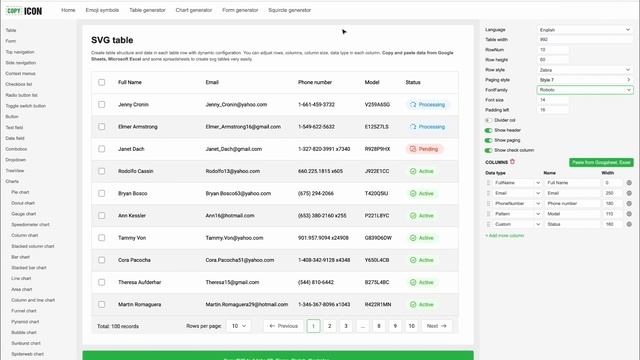Remove the Status column row
This screenshot has height=360, width=640.
629,224
